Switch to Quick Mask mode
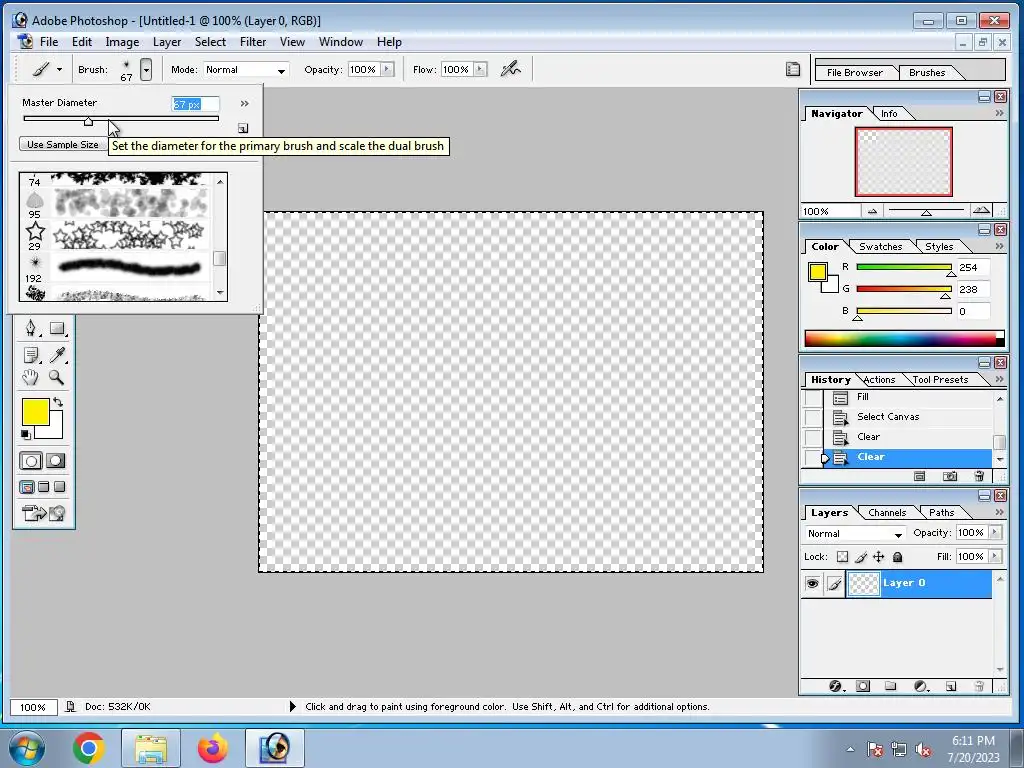1024x768 pixels. [56, 461]
